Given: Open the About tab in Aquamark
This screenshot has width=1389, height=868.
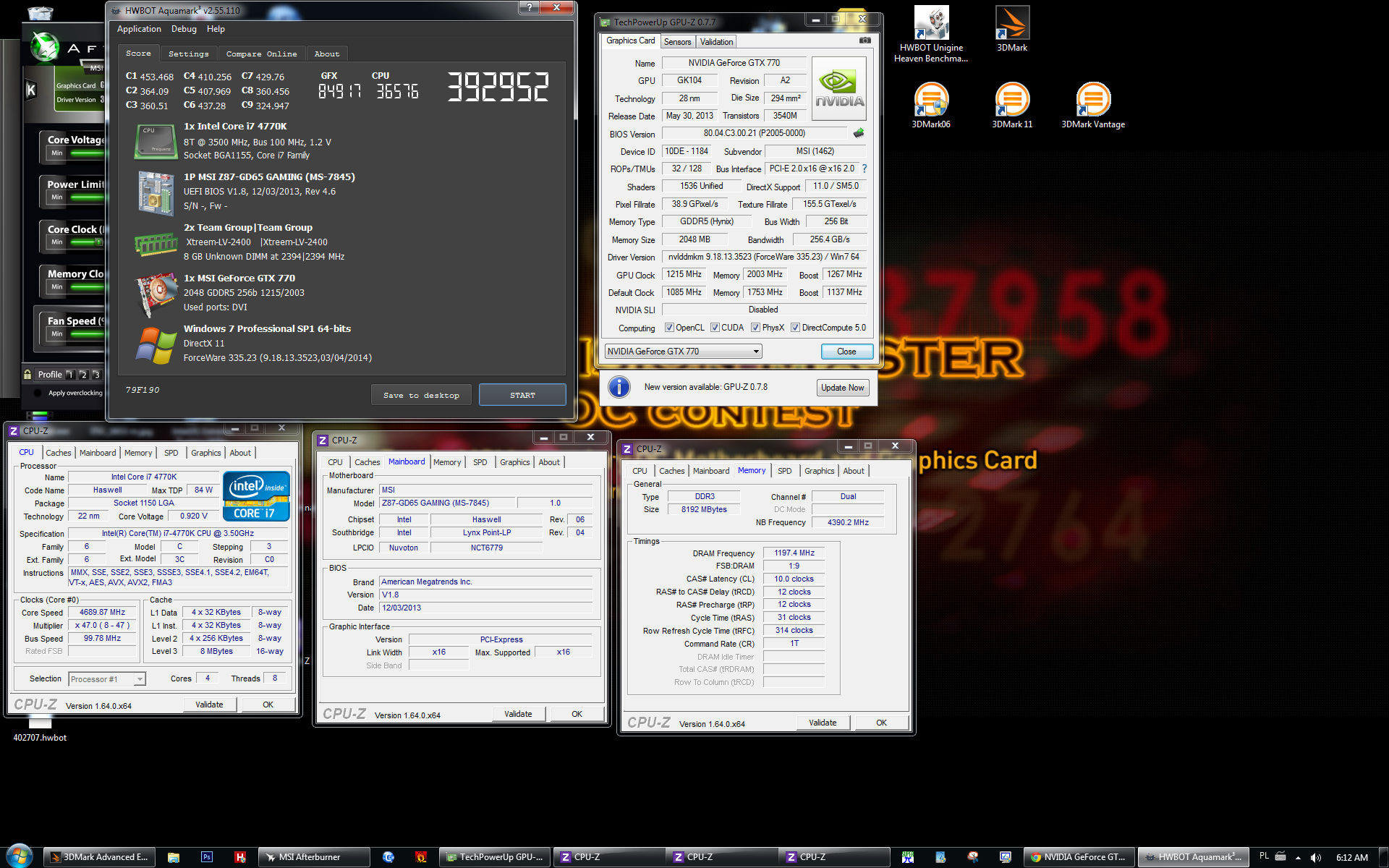Looking at the screenshot, I should [x=327, y=54].
